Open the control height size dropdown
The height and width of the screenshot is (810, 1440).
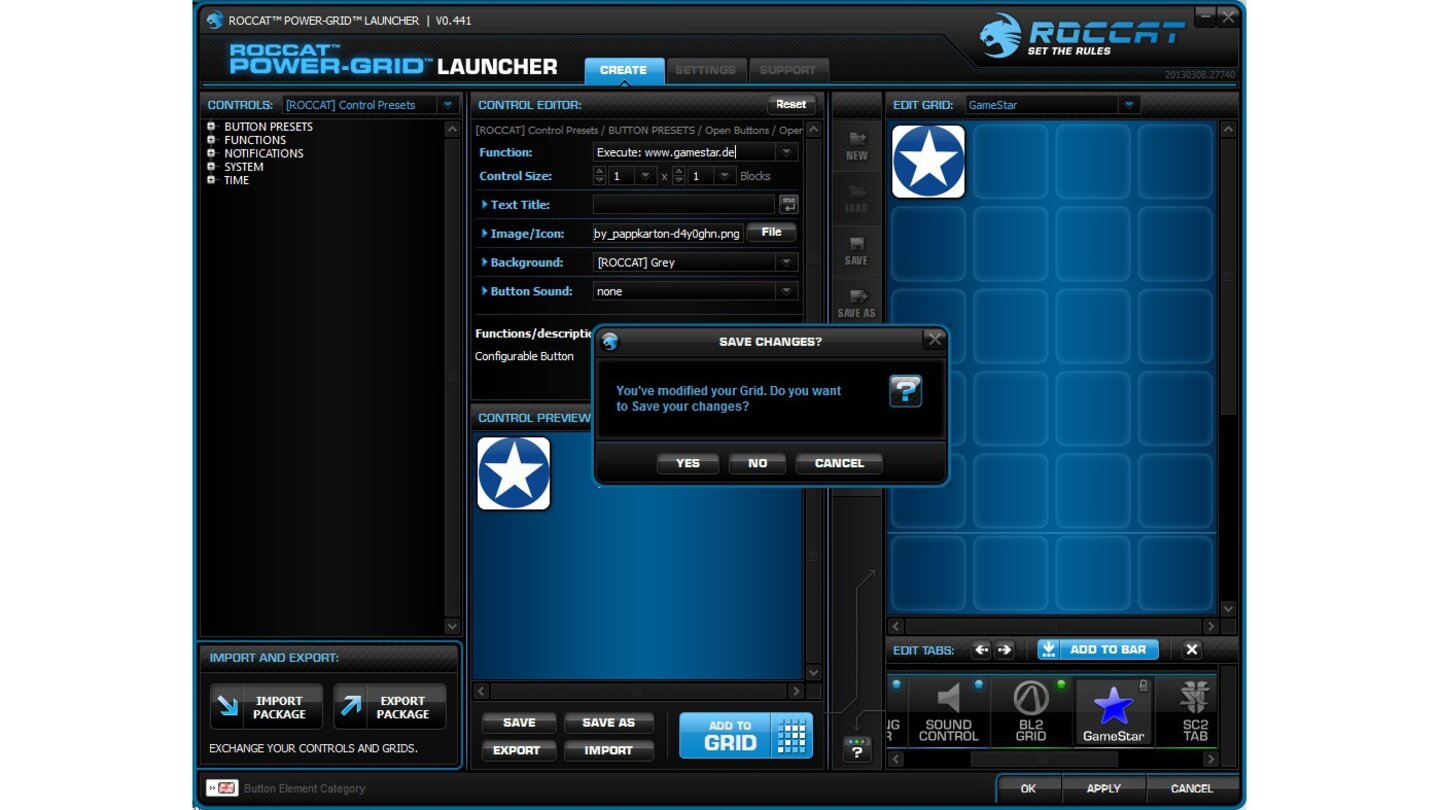coord(726,176)
